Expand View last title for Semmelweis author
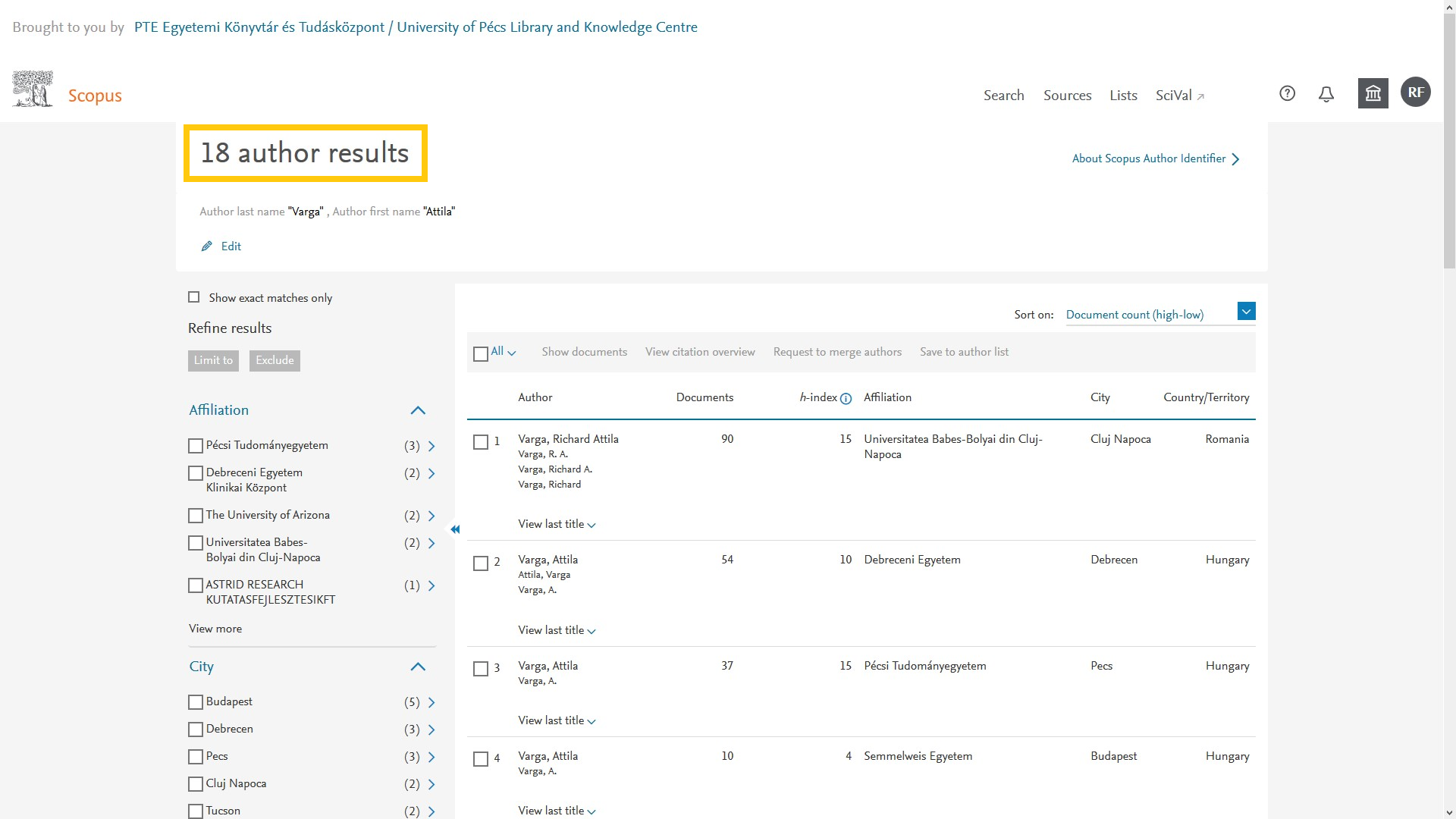This screenshot has height=819, width=1456. tap(557, 811)
